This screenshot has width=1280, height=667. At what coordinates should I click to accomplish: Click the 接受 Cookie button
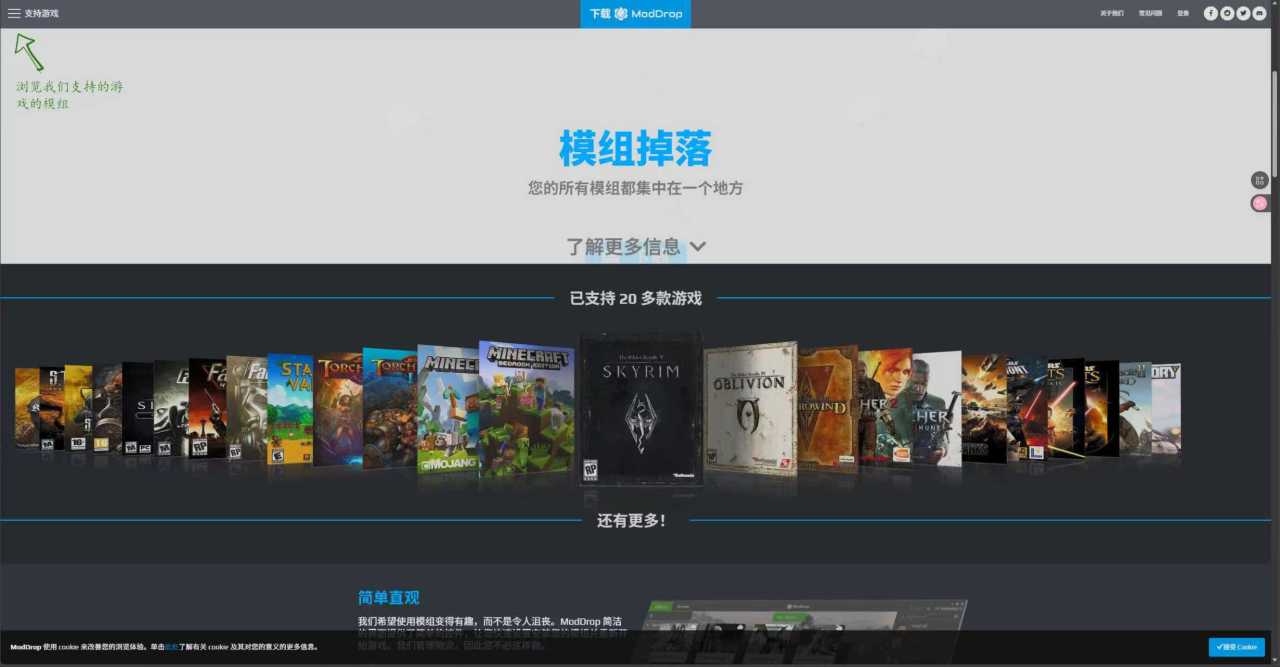(1236, 647)
